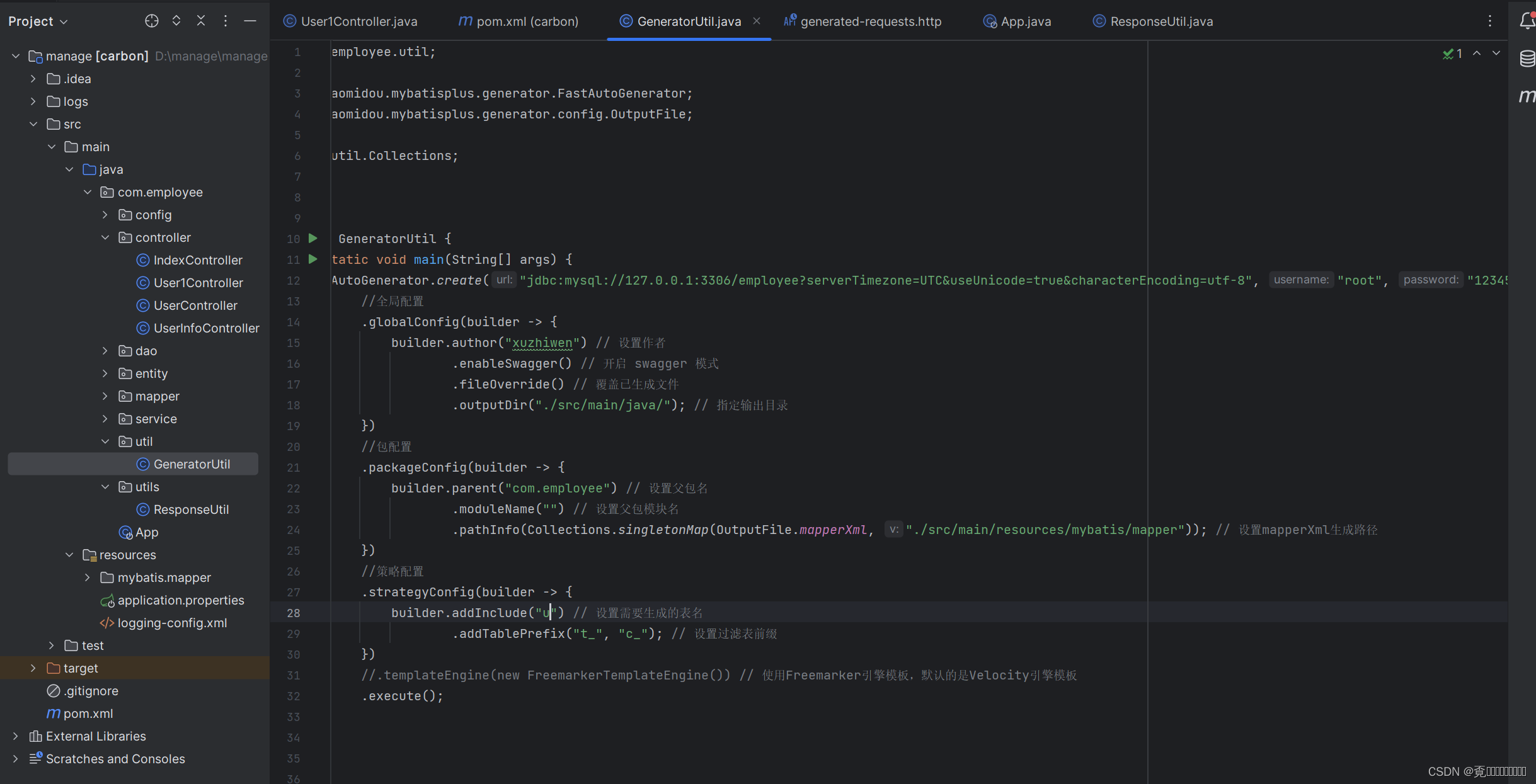Click the Select Opened File crosshair icon

pyautogui.click(x=151, y=21)
